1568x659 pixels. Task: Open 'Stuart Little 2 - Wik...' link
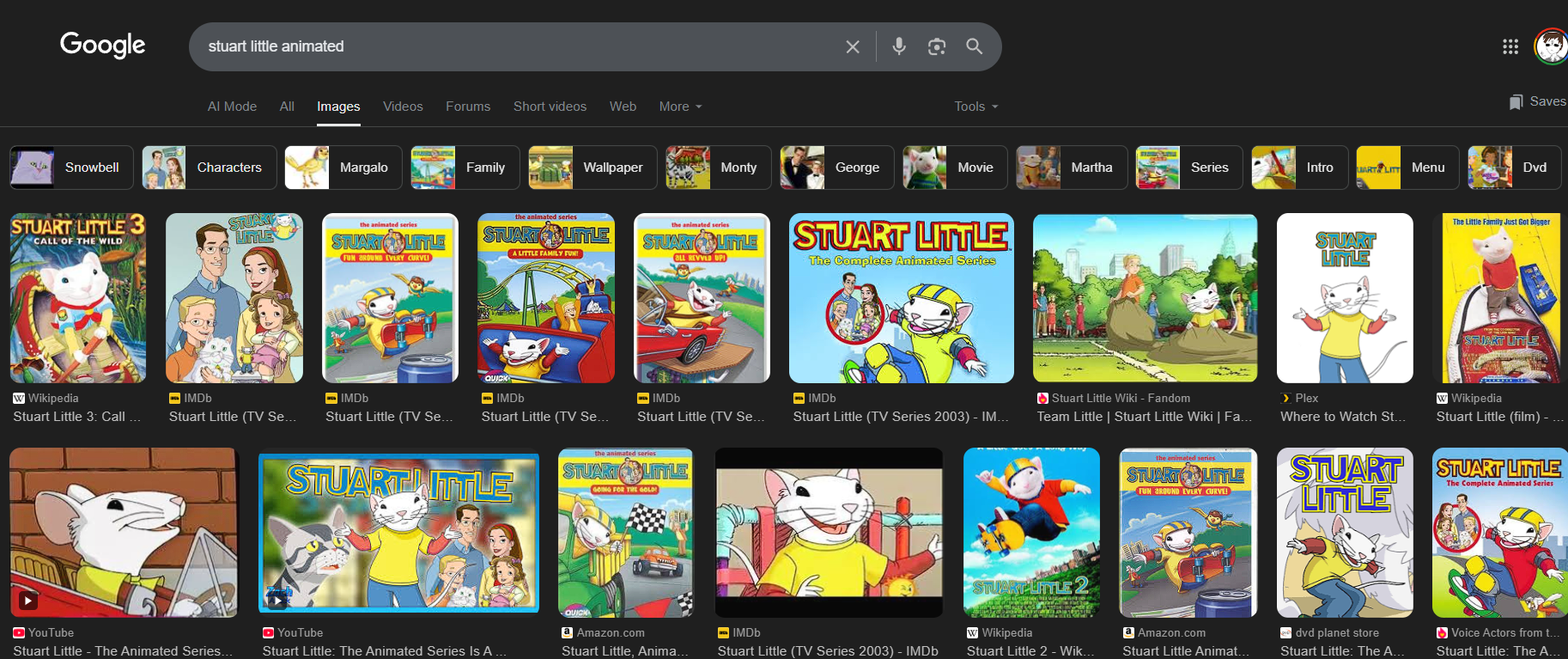[1030, 651]
